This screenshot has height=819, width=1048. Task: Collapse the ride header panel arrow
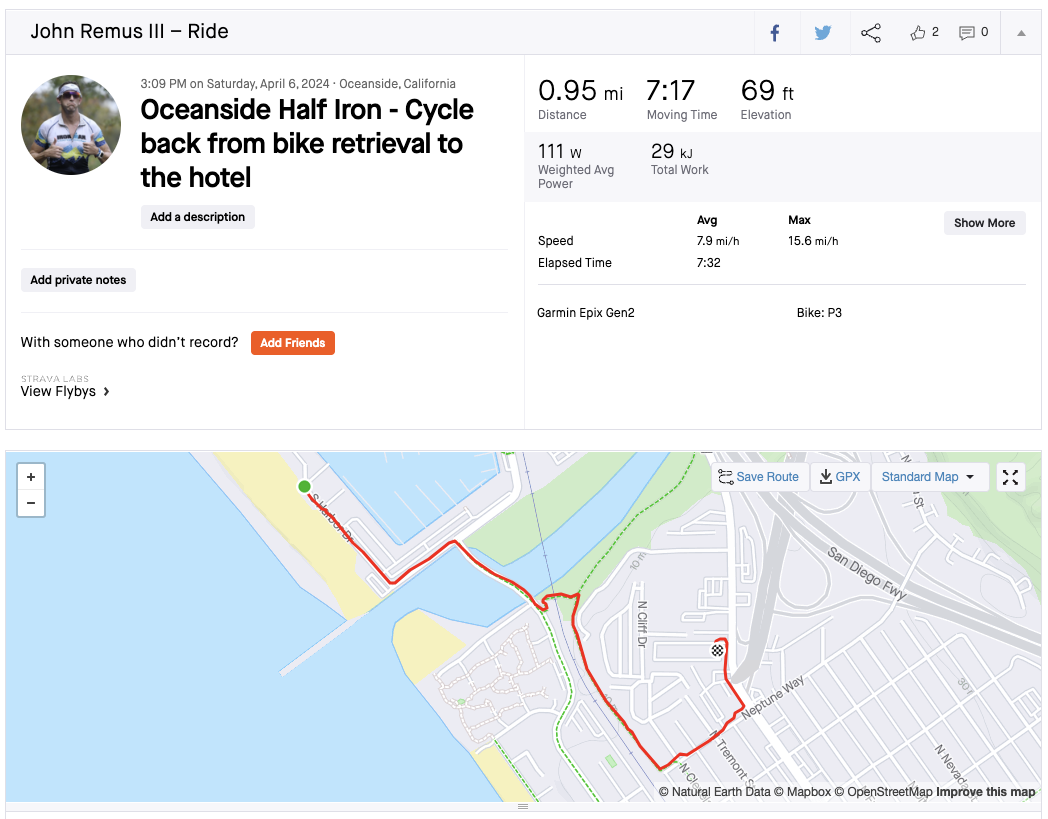(1021, 33)
